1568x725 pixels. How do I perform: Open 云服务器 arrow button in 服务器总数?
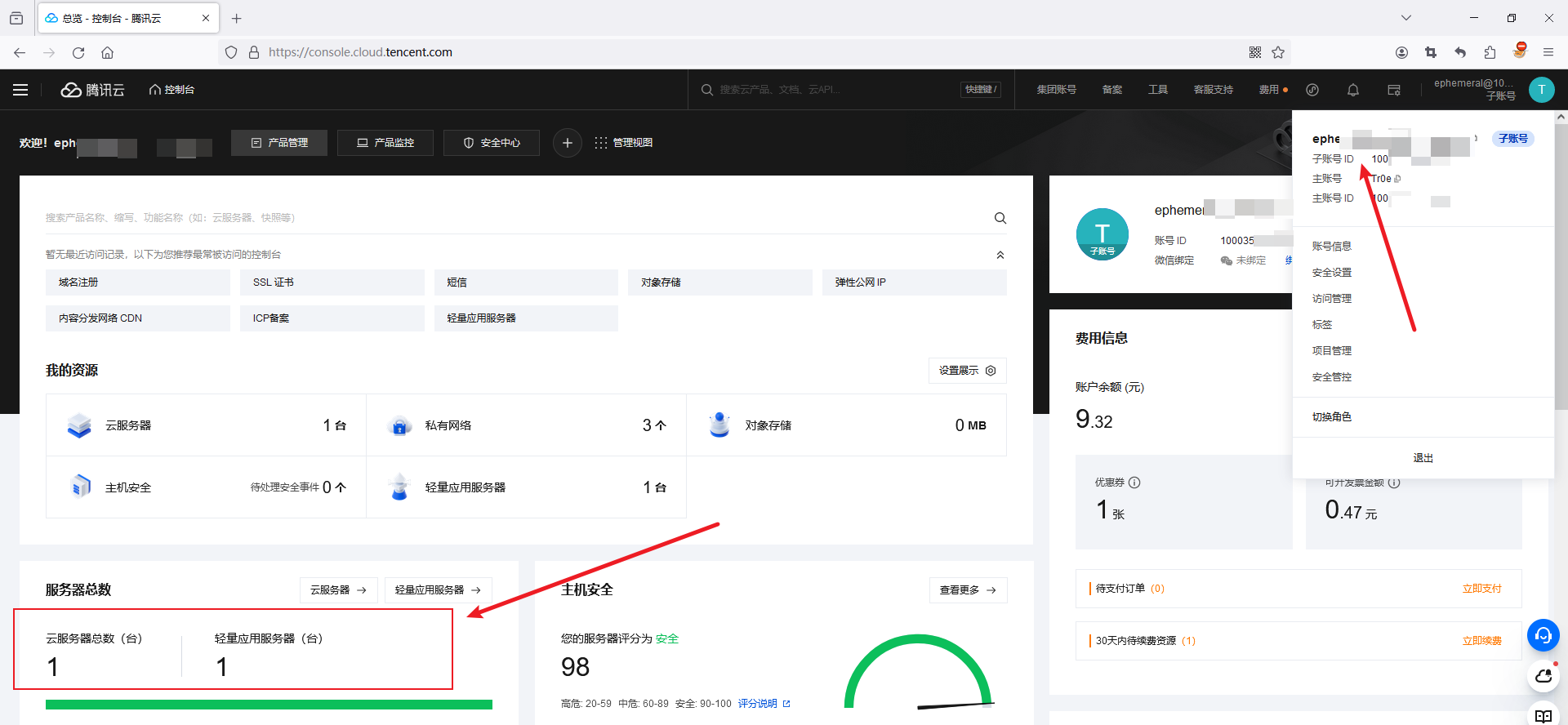(x=338, y=590)
